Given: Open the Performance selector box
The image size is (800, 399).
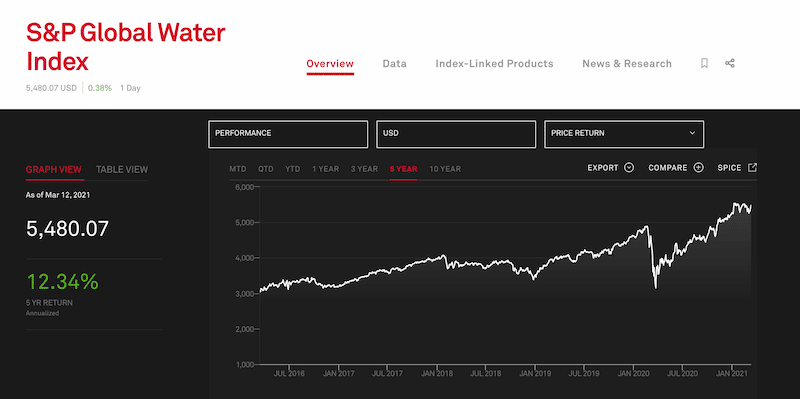Looking at the screenshot, I should [x=288, y=134].
